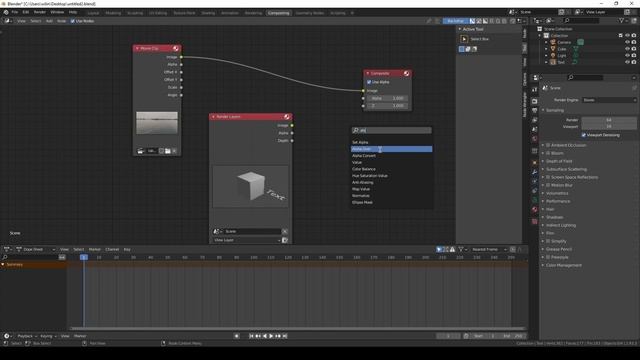Click the Select Box tool icon
640x360 pixels.
click(464, 39)
